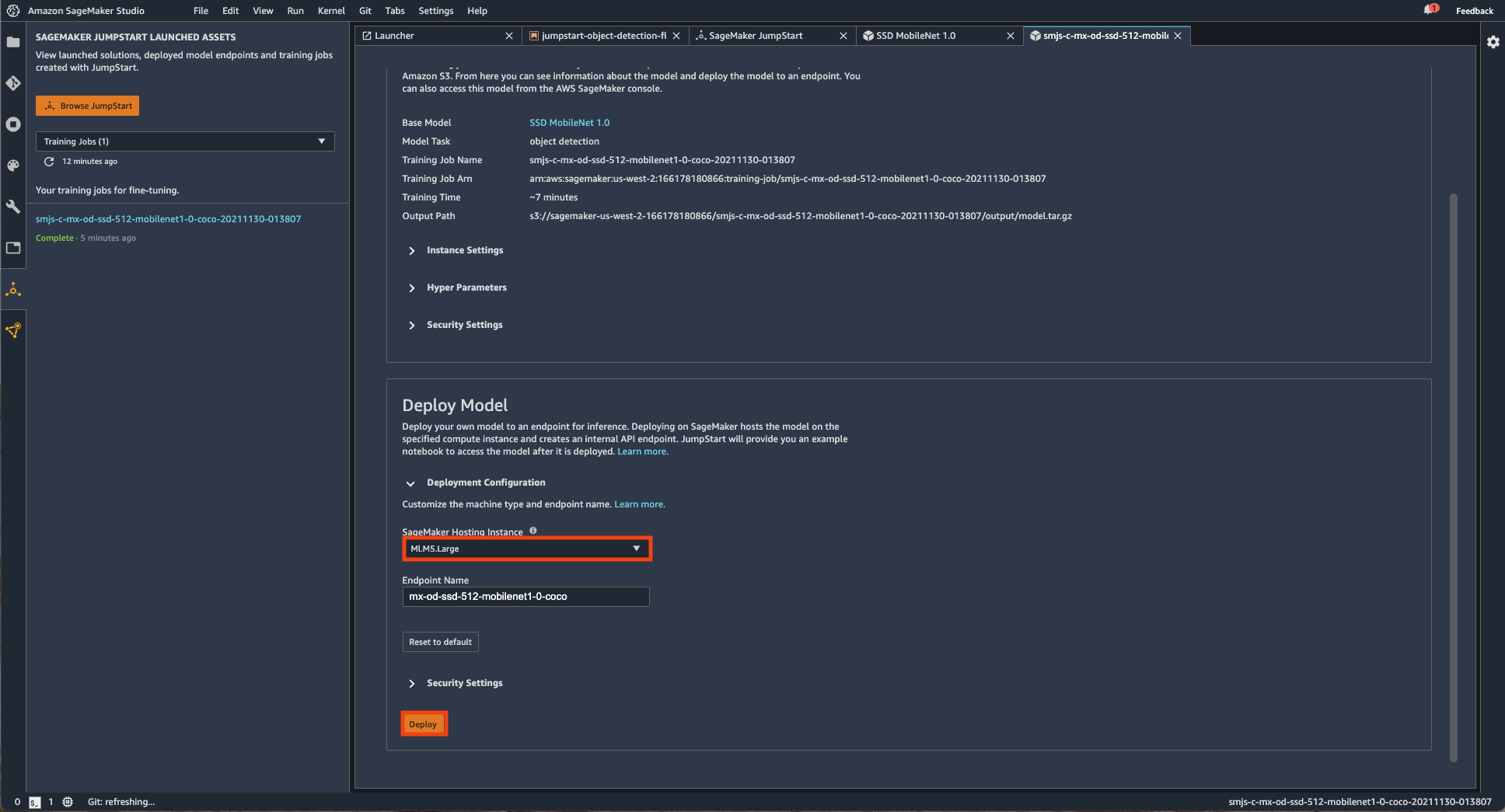Click the Browse JumpStart button
Image resolution: width=1505 pixels, height=812 pixels.
pos(87,106)
